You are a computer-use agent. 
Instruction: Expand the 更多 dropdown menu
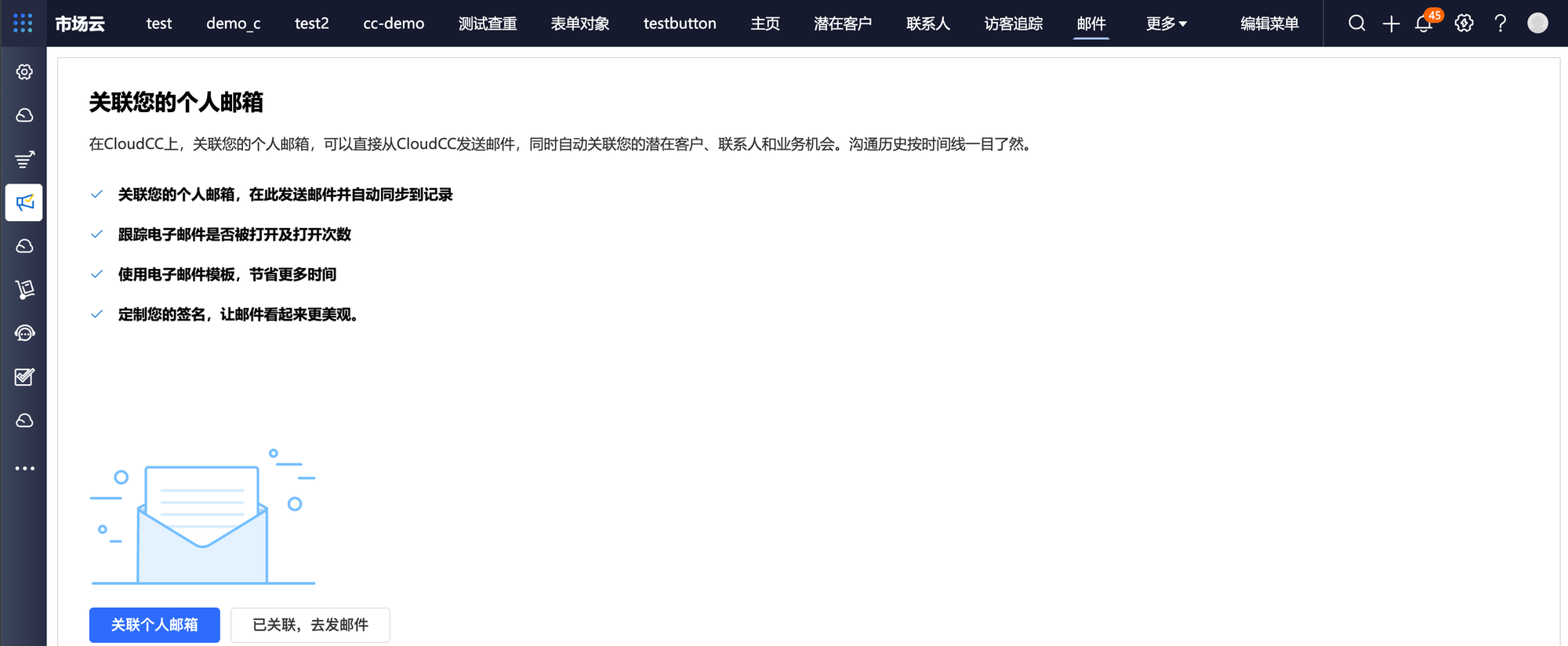(1166, 24)
